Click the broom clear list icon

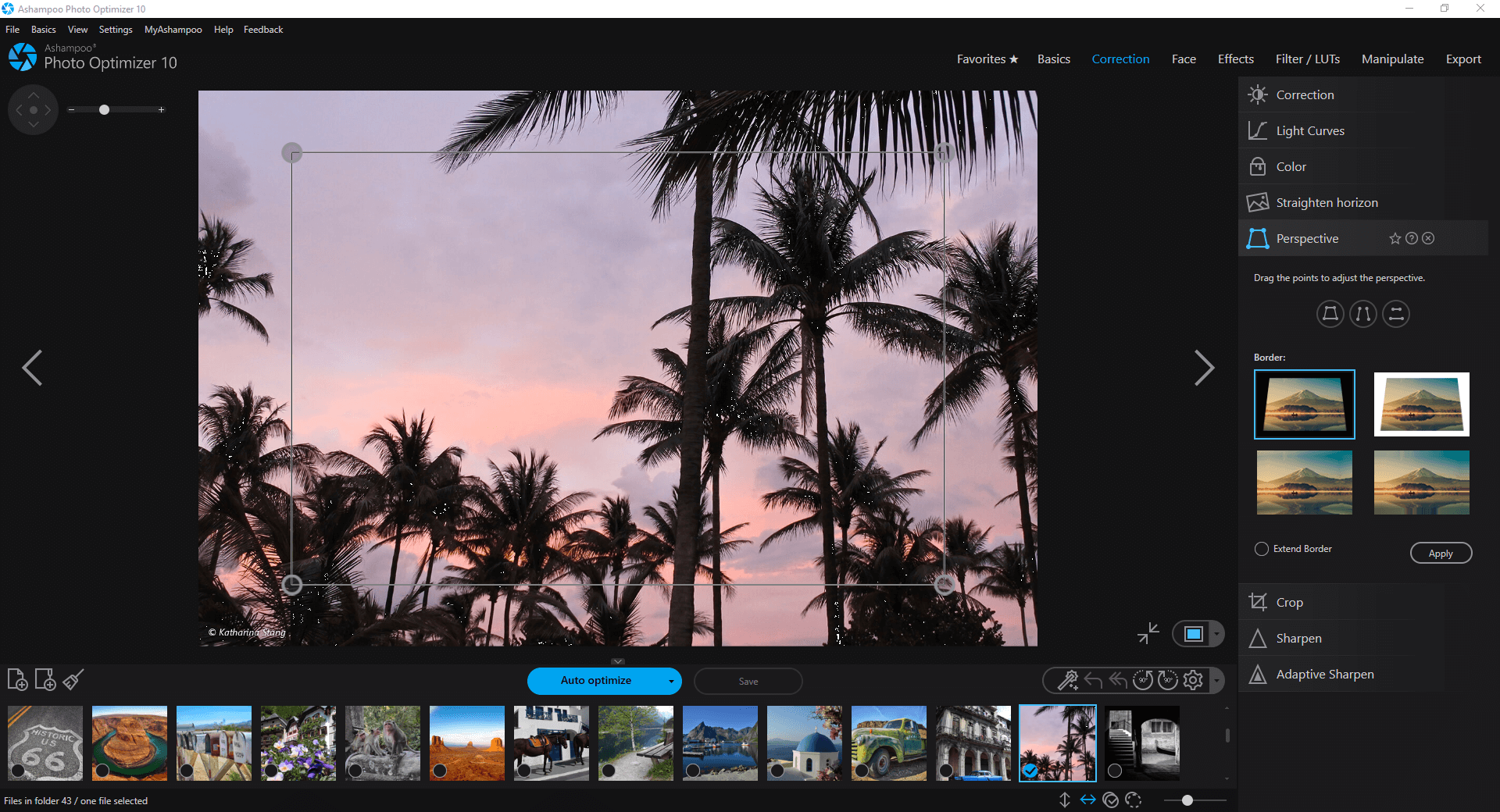73,680
